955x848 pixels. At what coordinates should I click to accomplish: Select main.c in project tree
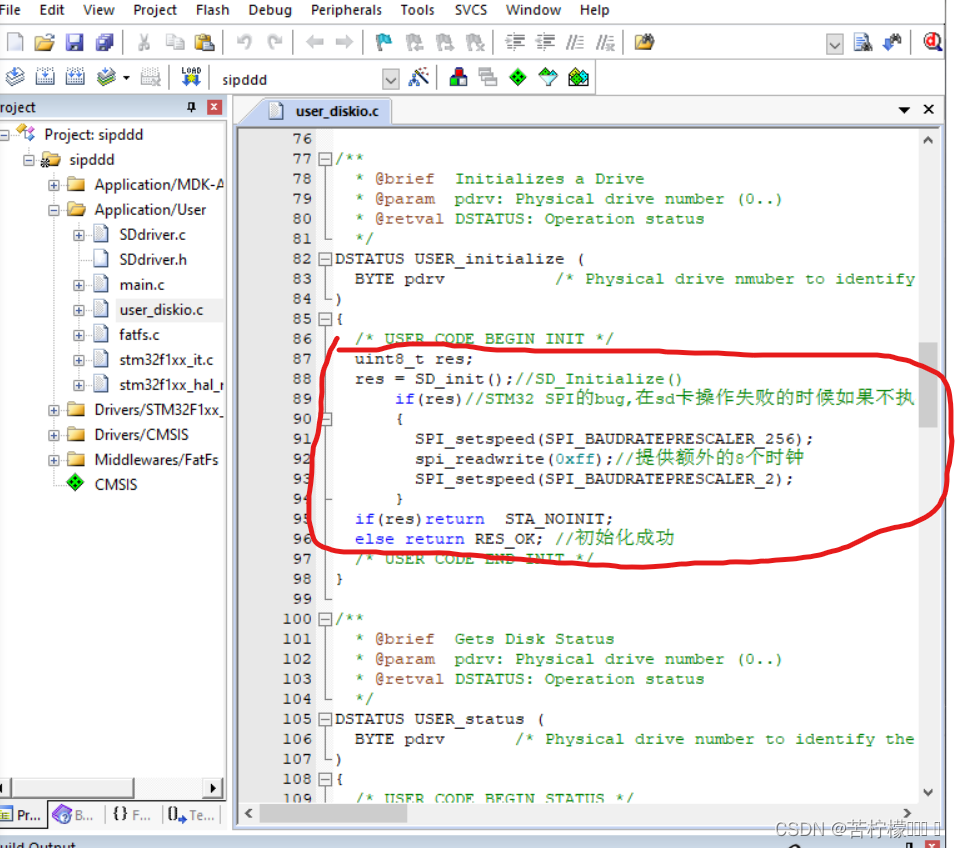point(141,285)
